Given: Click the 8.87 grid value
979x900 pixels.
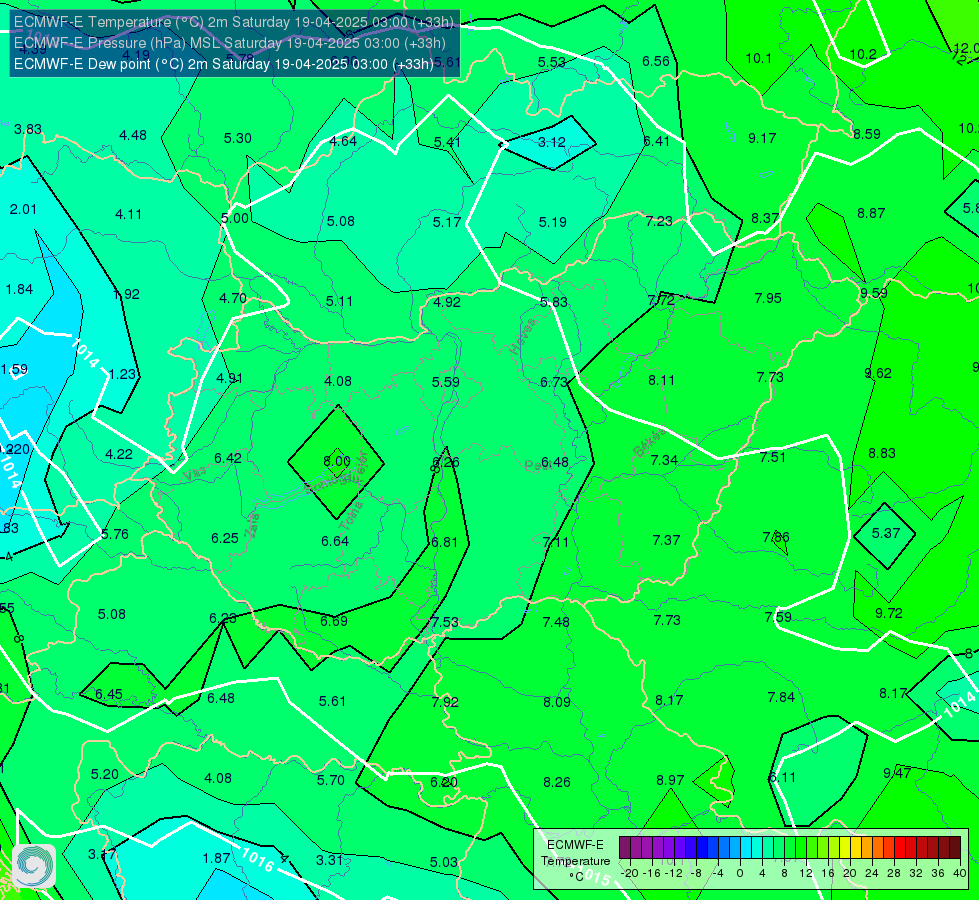Looking at the screenshot, I should [871, 214].
